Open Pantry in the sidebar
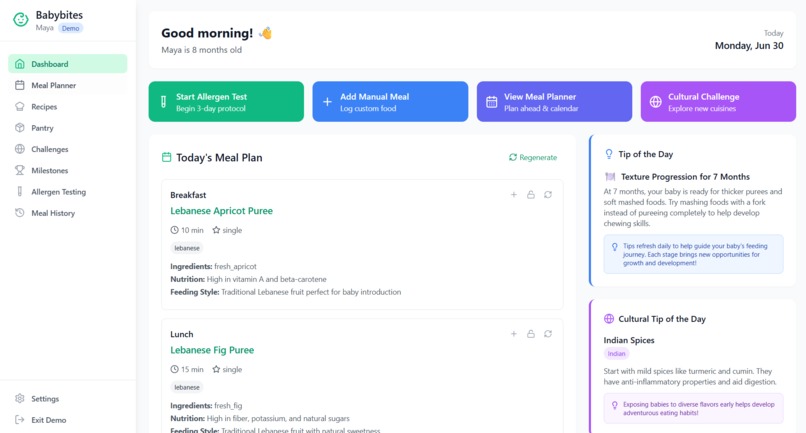806x433 pixels. pyautogui.click(x=67, y=128)
